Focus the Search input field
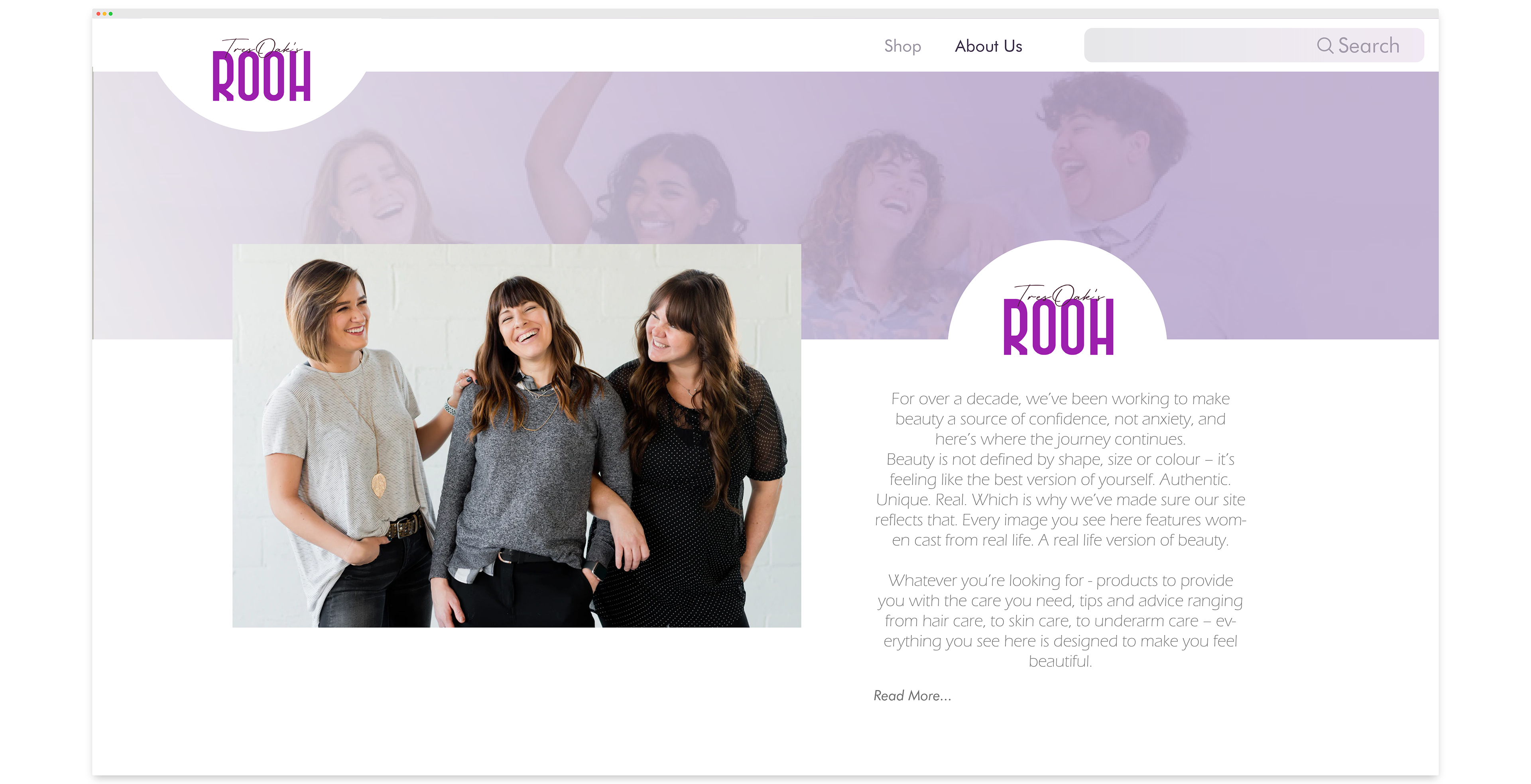1531x784 pixels. pos(1254,45)
